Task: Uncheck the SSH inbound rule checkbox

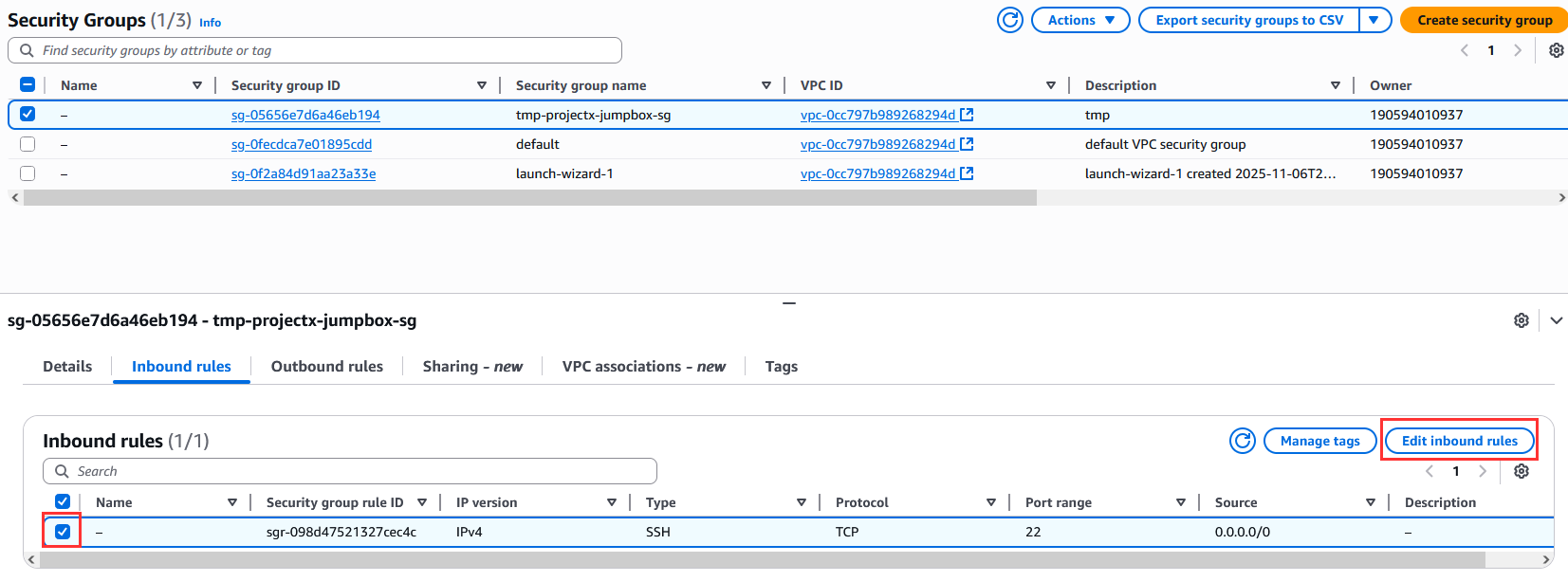Action: point(63,532)
